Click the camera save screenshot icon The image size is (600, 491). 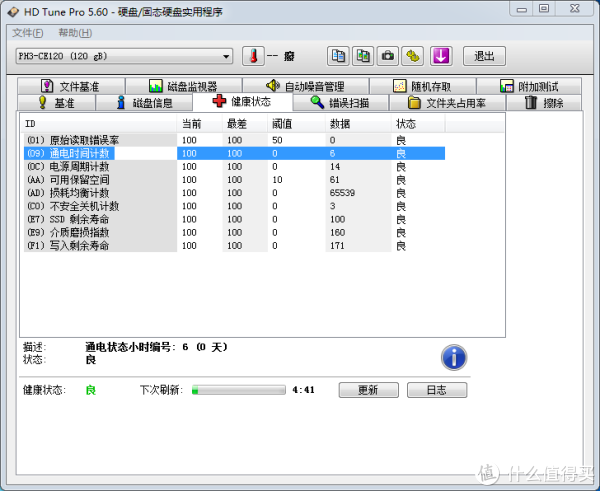388,56
